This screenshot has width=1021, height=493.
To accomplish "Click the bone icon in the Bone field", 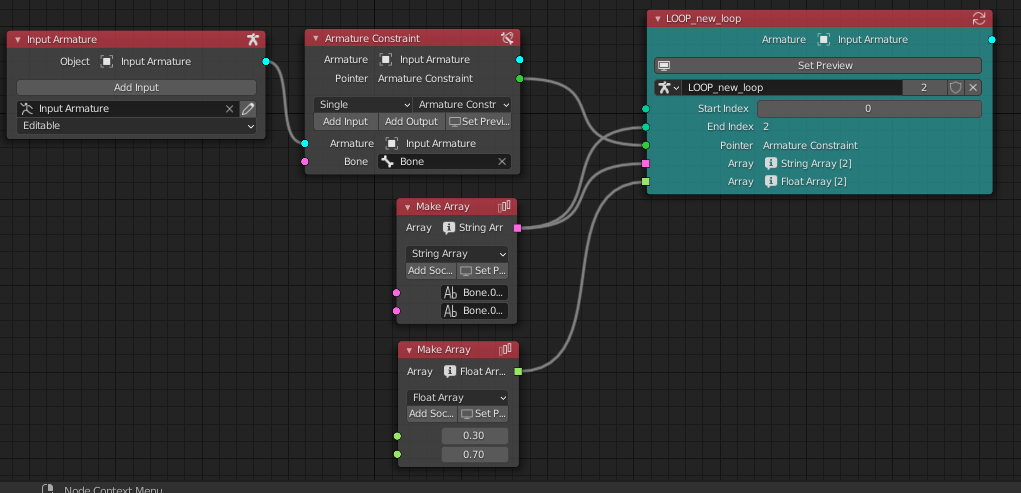I will [x=389, y=162].
